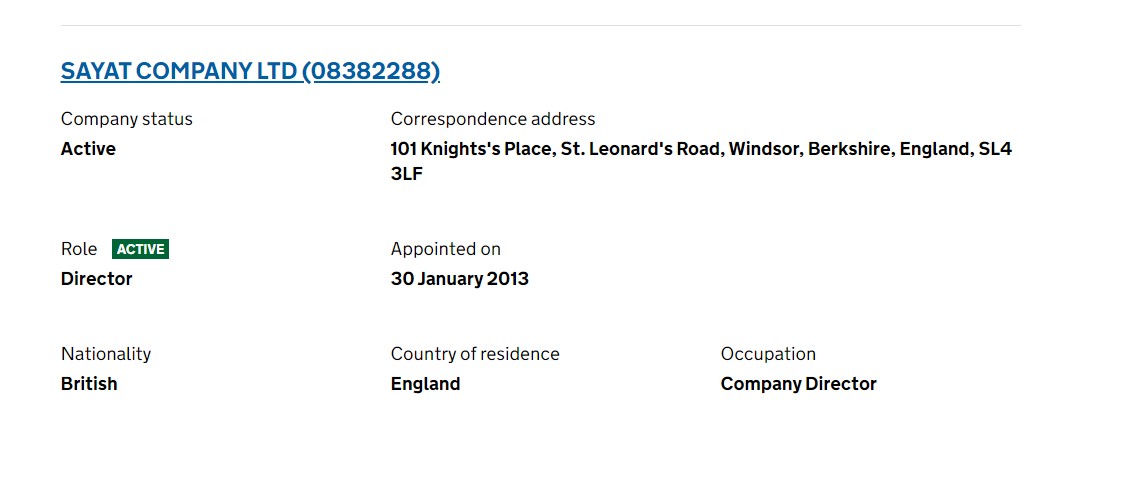Click the 'Correspondence address' heading
The height and width of the screenshot is (484, 1130).
tap(493, 119)
